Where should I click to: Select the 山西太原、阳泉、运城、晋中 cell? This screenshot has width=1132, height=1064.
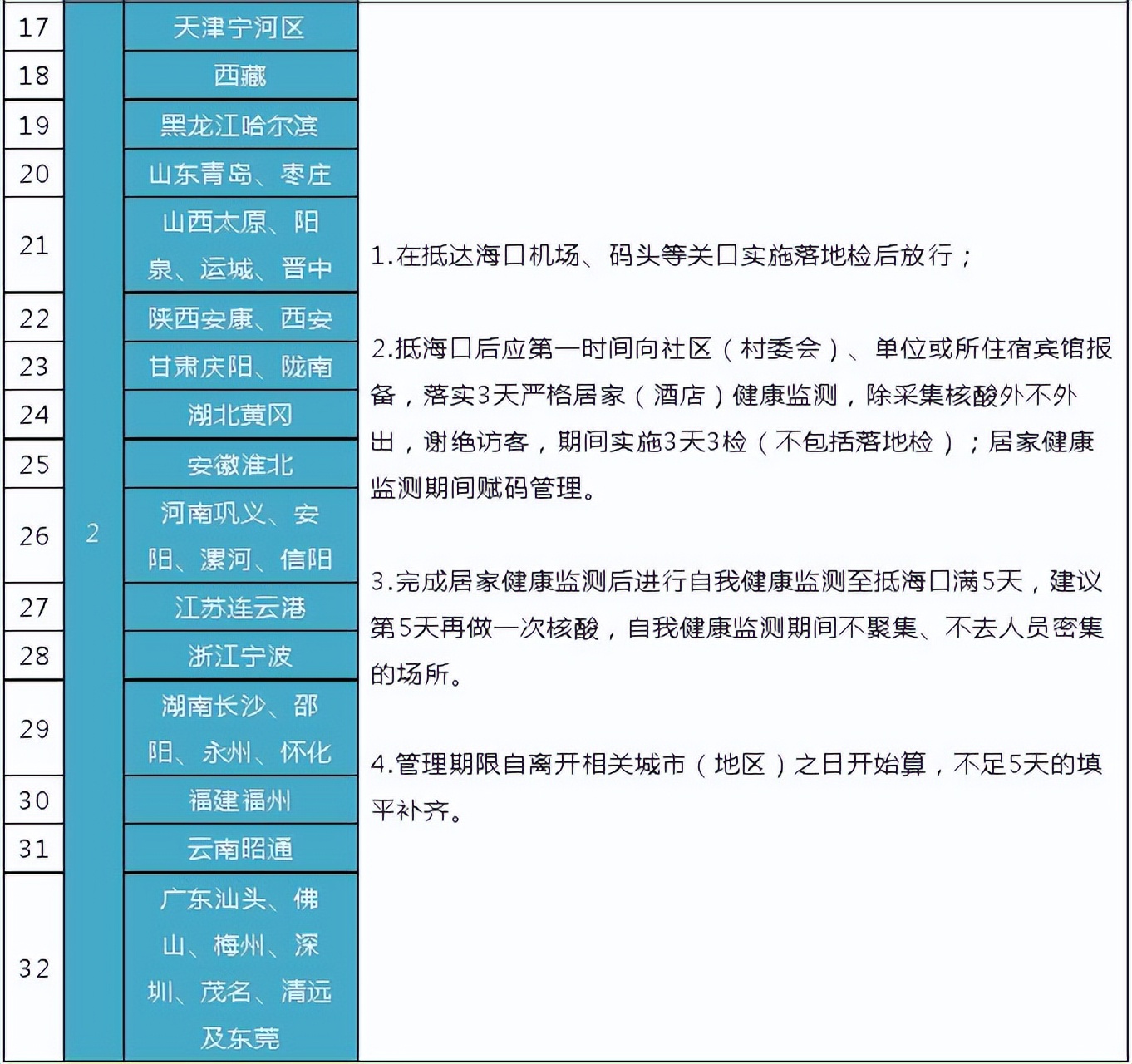(240, 245)
